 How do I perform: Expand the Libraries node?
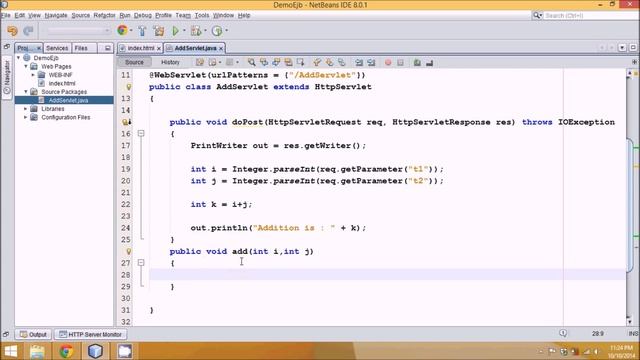26,109
